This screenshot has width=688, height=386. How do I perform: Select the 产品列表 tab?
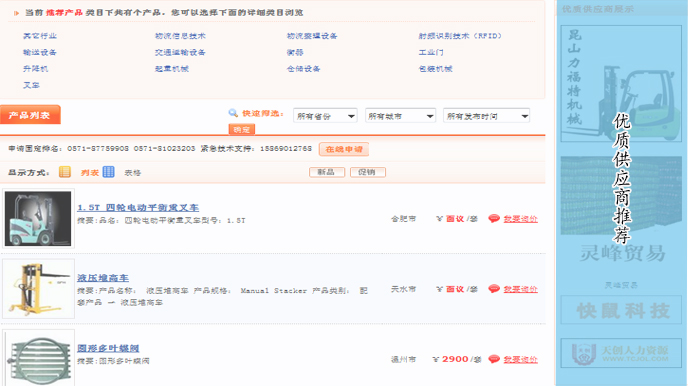pyautogui.click(x=30, y=115)
